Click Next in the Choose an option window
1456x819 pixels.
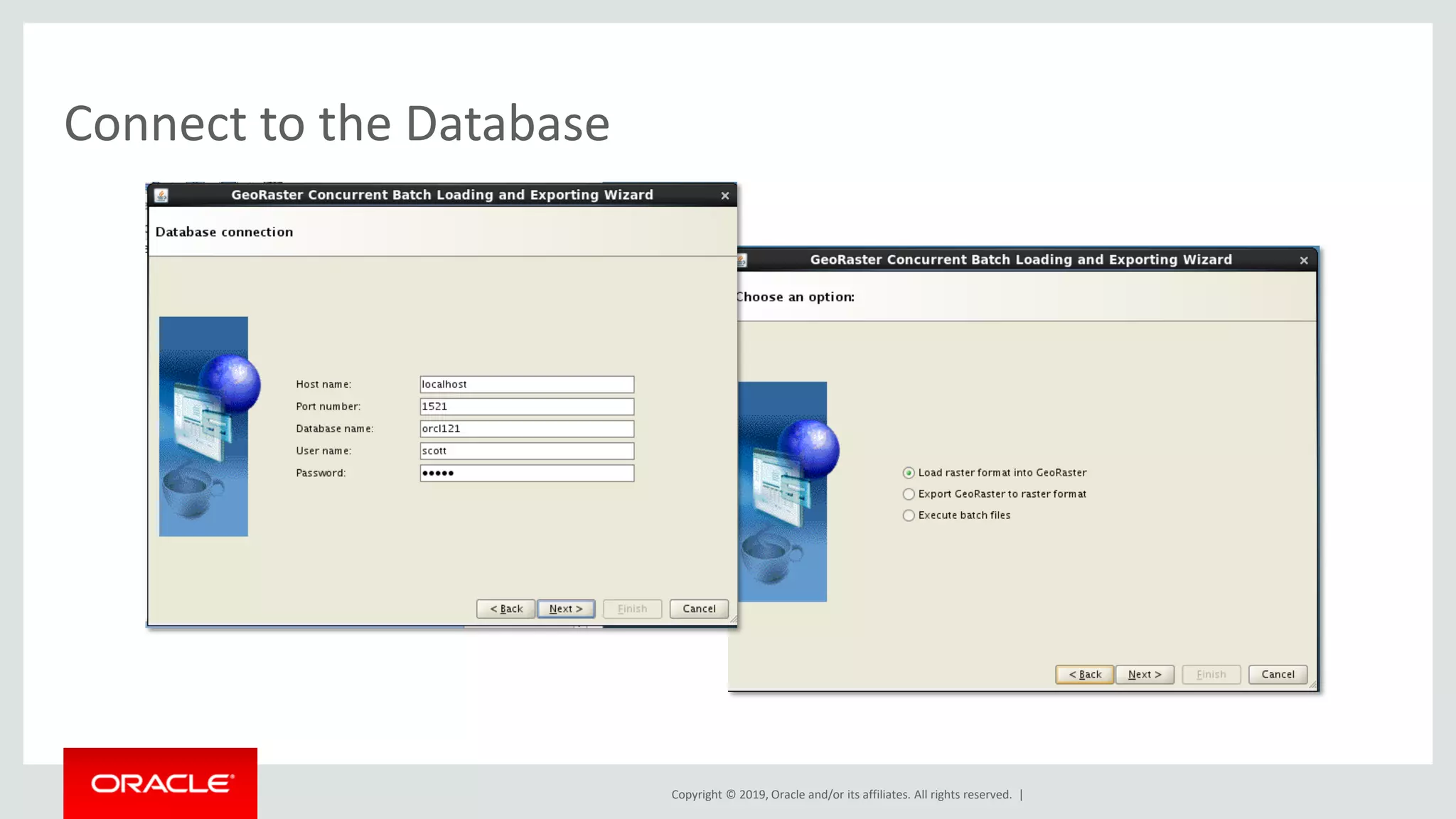[1145, 674]
